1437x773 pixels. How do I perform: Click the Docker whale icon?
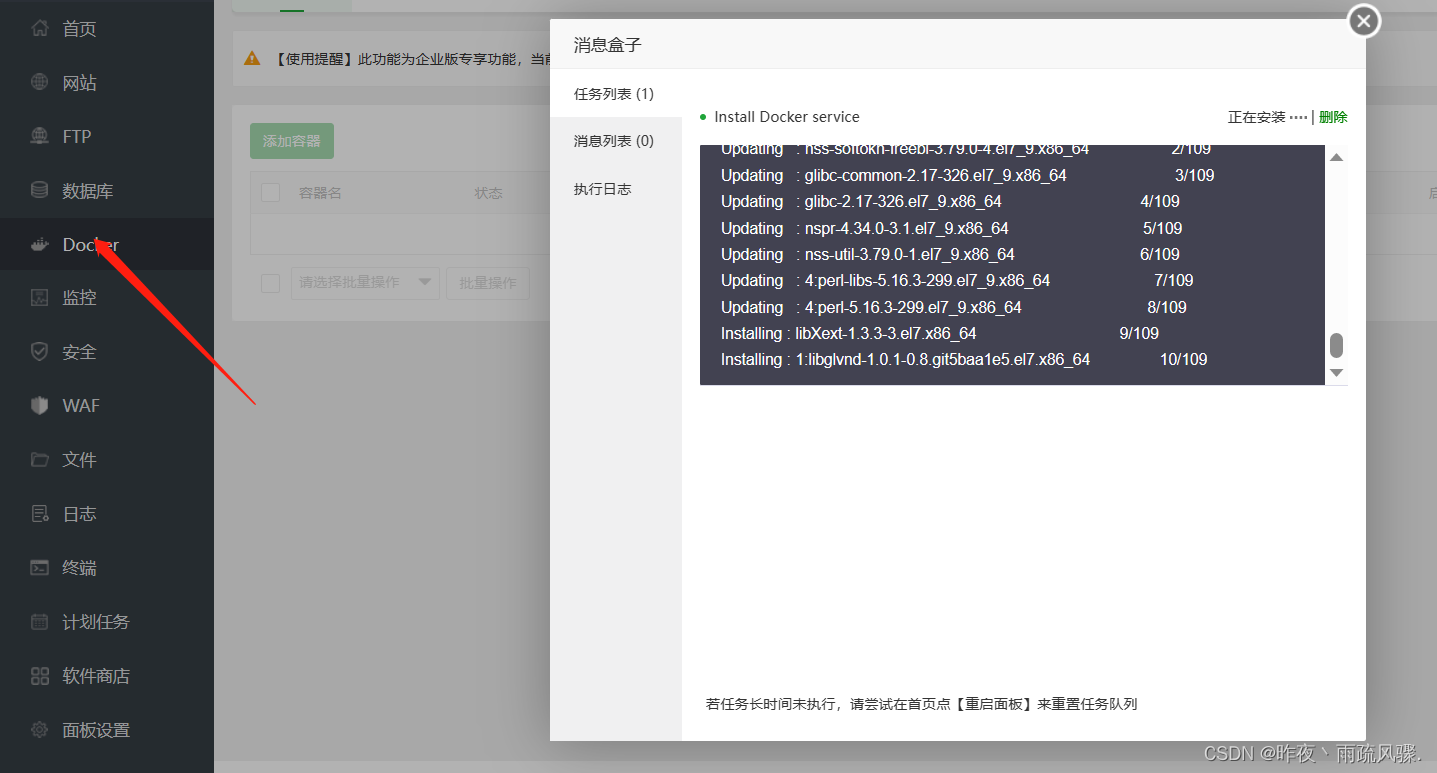pos(40,244)
